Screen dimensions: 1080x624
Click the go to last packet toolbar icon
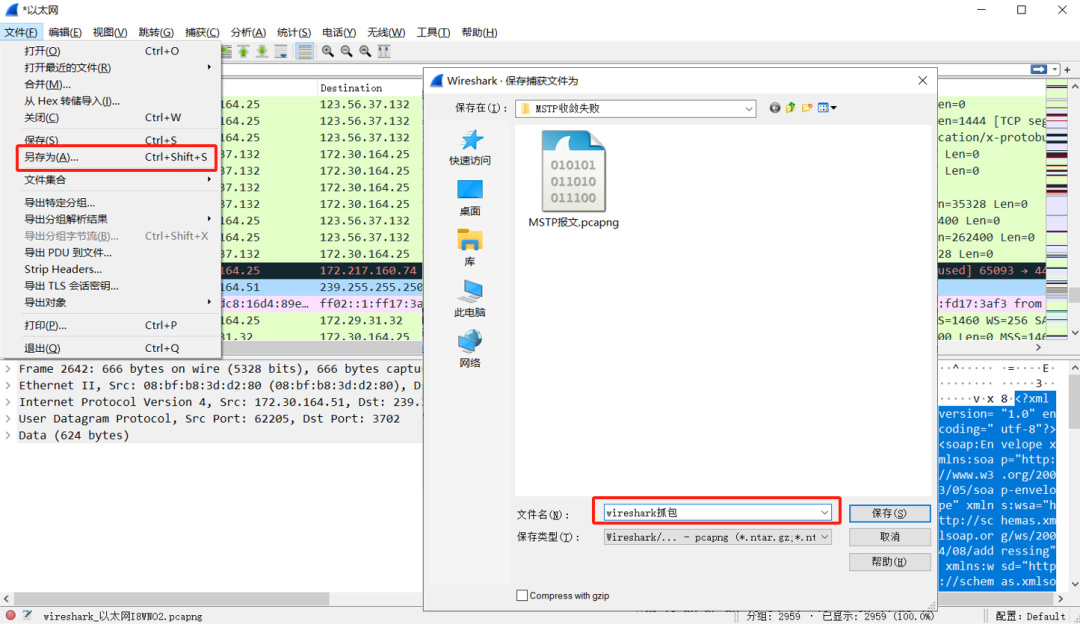click(x=262, y=52)
